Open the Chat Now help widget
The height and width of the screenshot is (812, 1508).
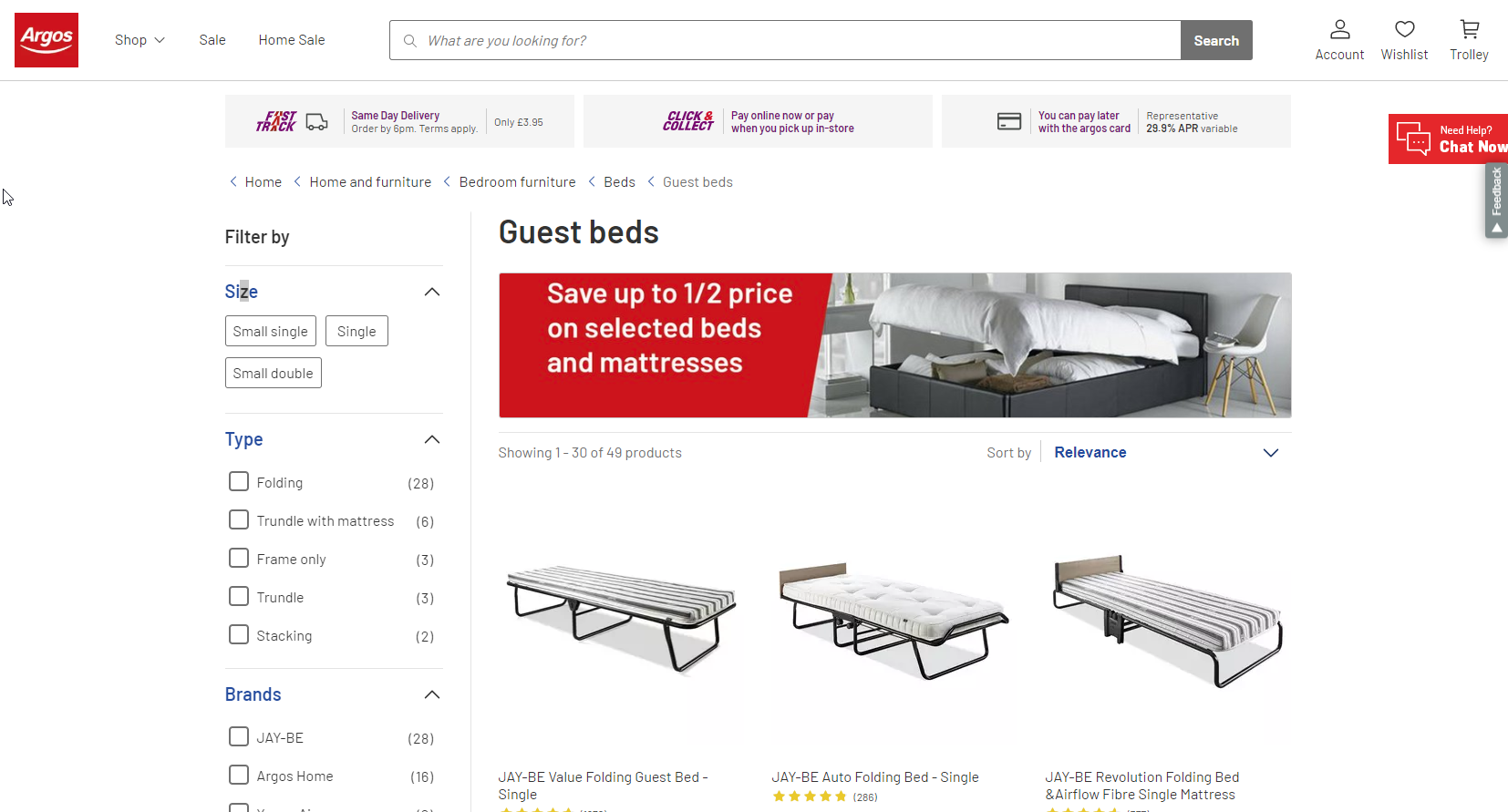(1448, 139)
